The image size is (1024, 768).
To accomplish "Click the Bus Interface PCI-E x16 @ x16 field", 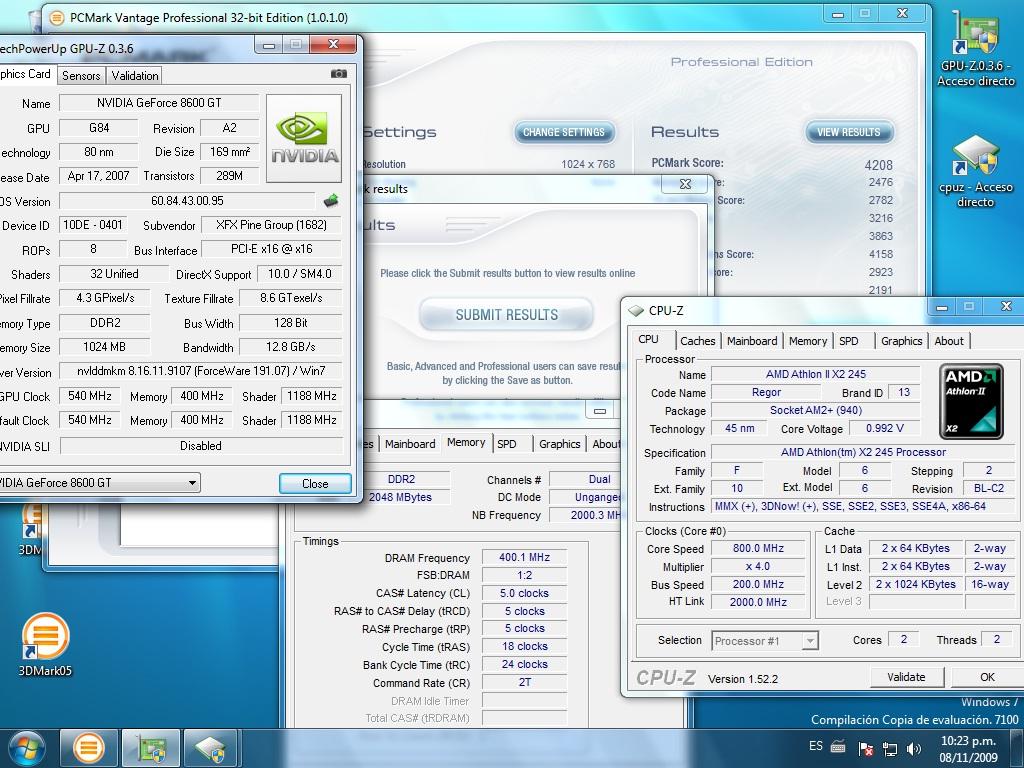I will click(x=271, y=249).
